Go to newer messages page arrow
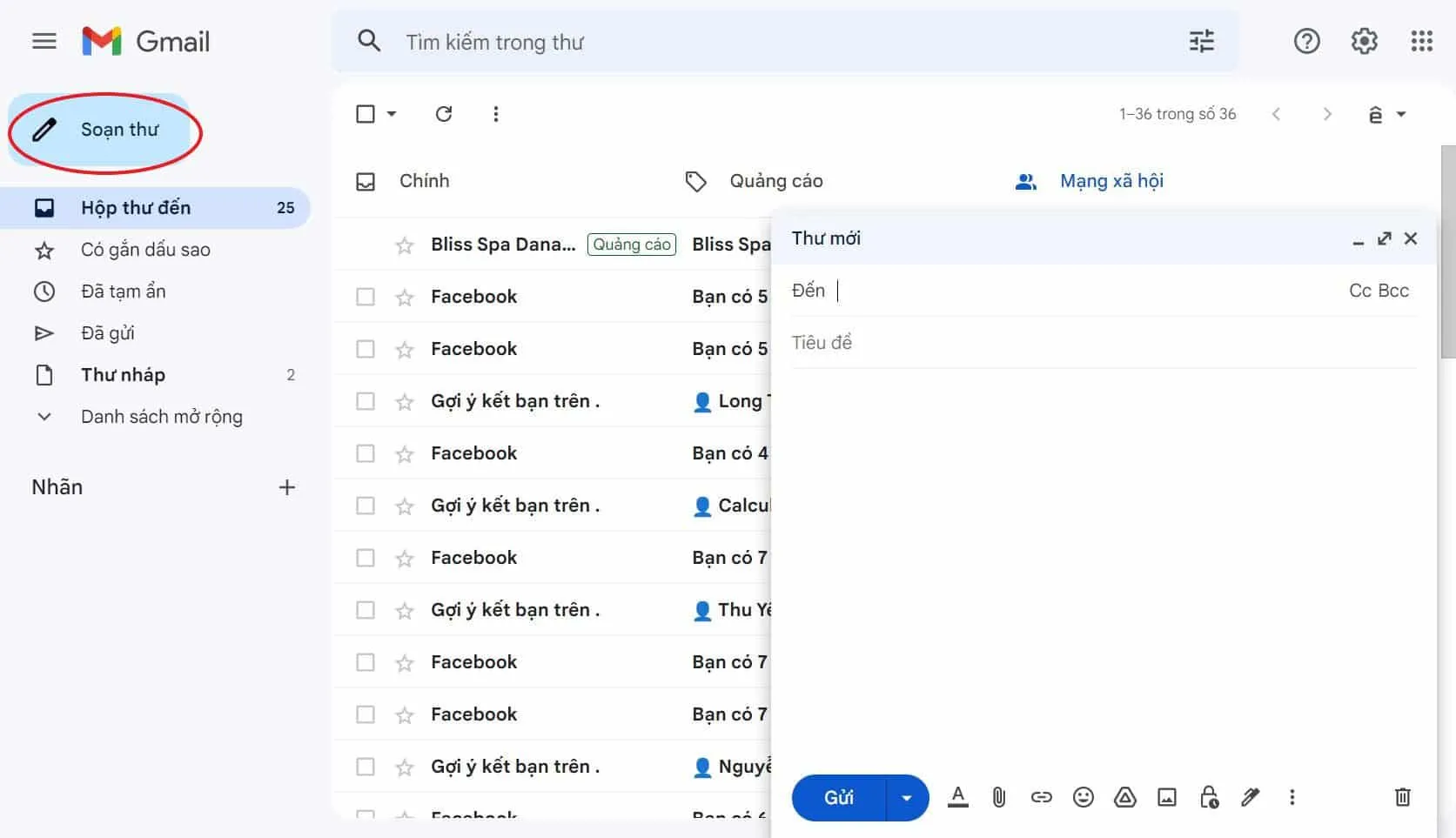This screenshot has height=838, width=1456. (1276, 114)
